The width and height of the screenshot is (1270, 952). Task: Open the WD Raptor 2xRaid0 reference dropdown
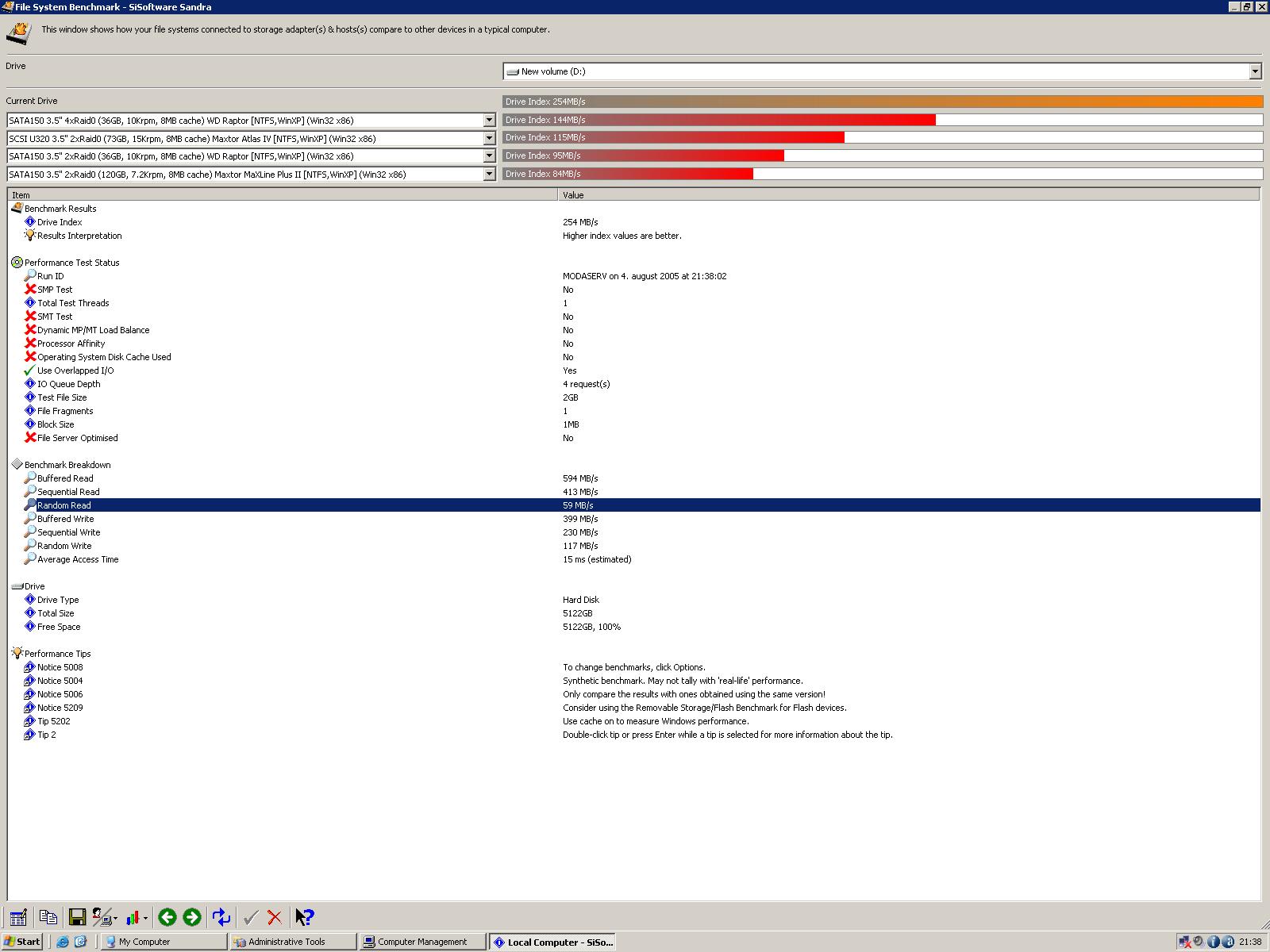(x=489, y=156)
